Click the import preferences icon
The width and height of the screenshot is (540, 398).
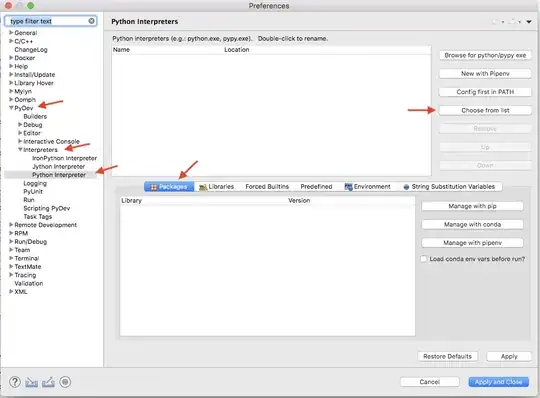[31, 382]
